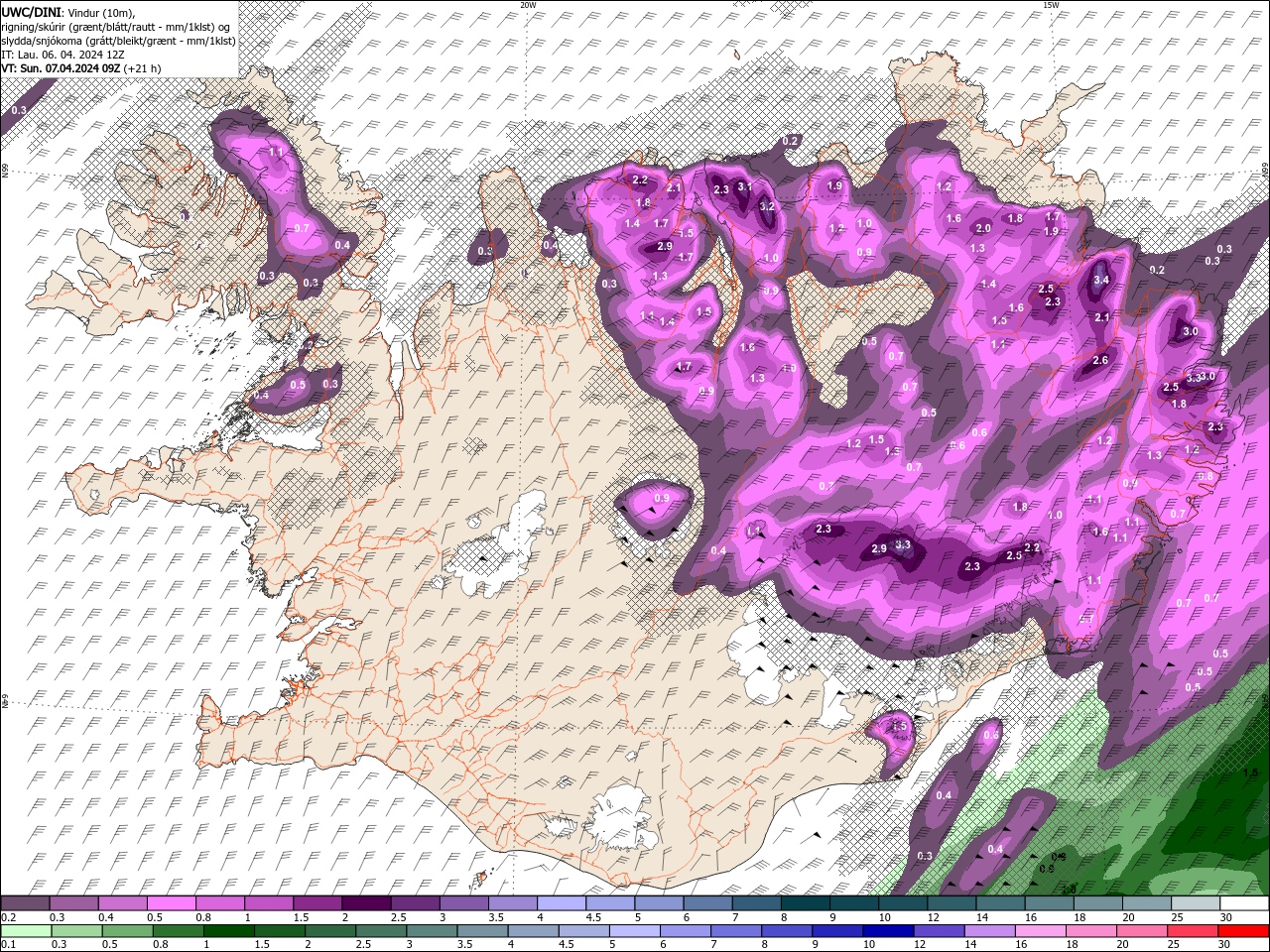
Task: Click the 0.1 palest green rain scale swatch
Action: (x=26, y=931)
